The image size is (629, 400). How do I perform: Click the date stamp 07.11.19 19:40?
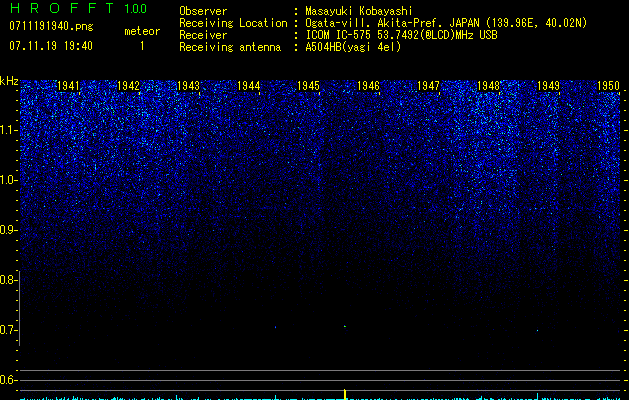click(51, 46)
